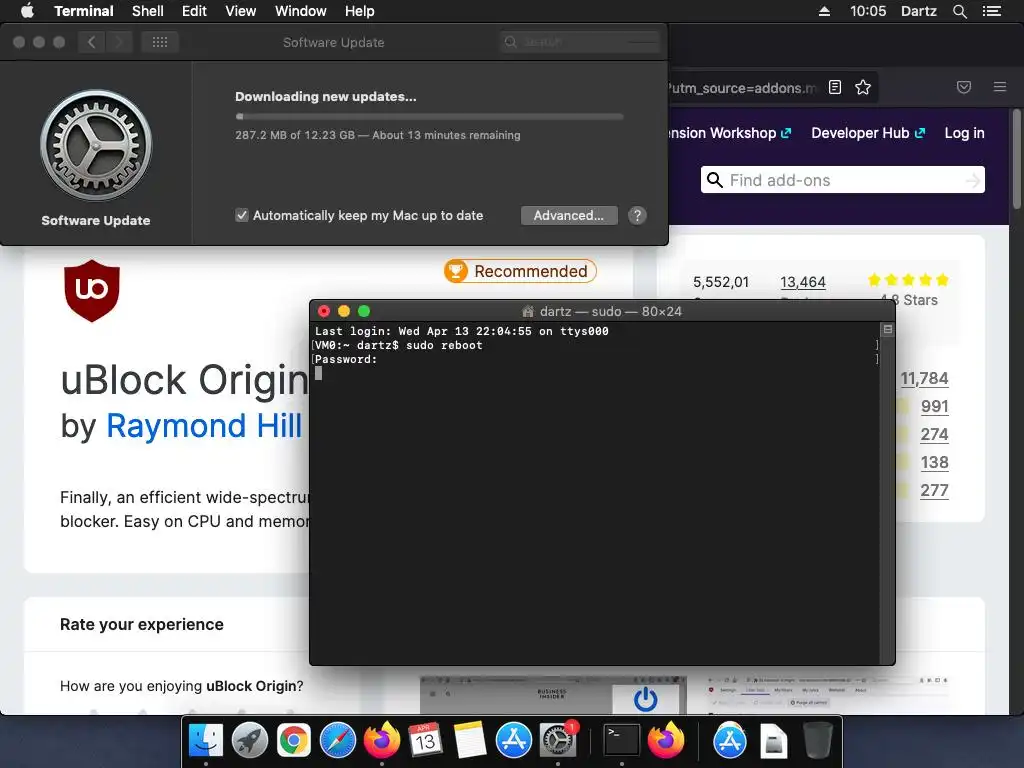Click the Firefox page scrollbar
1024x768 pixels.
click(1016, 159)
